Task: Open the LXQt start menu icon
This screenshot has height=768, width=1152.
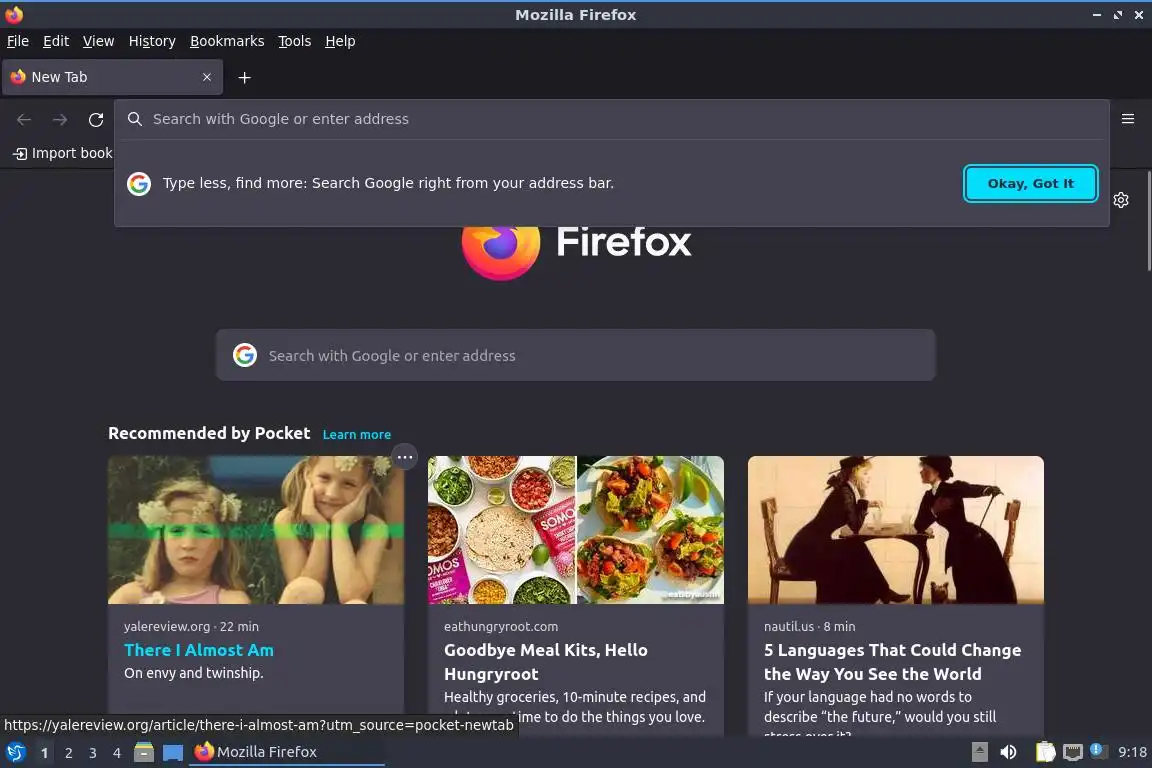Action: click(15, 752)
